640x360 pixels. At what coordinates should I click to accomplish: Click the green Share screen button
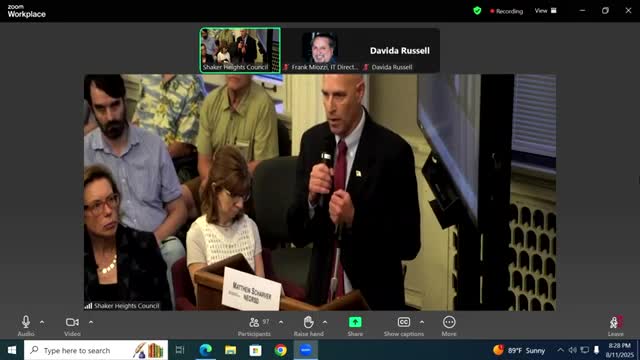(355, 326)
